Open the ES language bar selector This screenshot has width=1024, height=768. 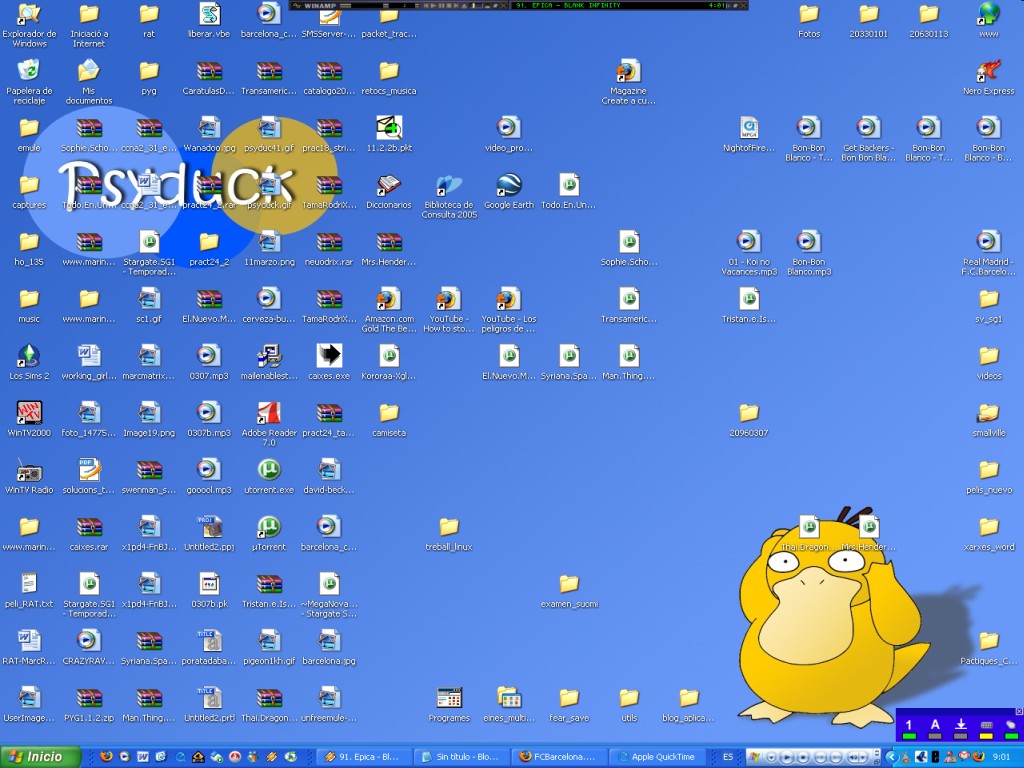(728, 757)
